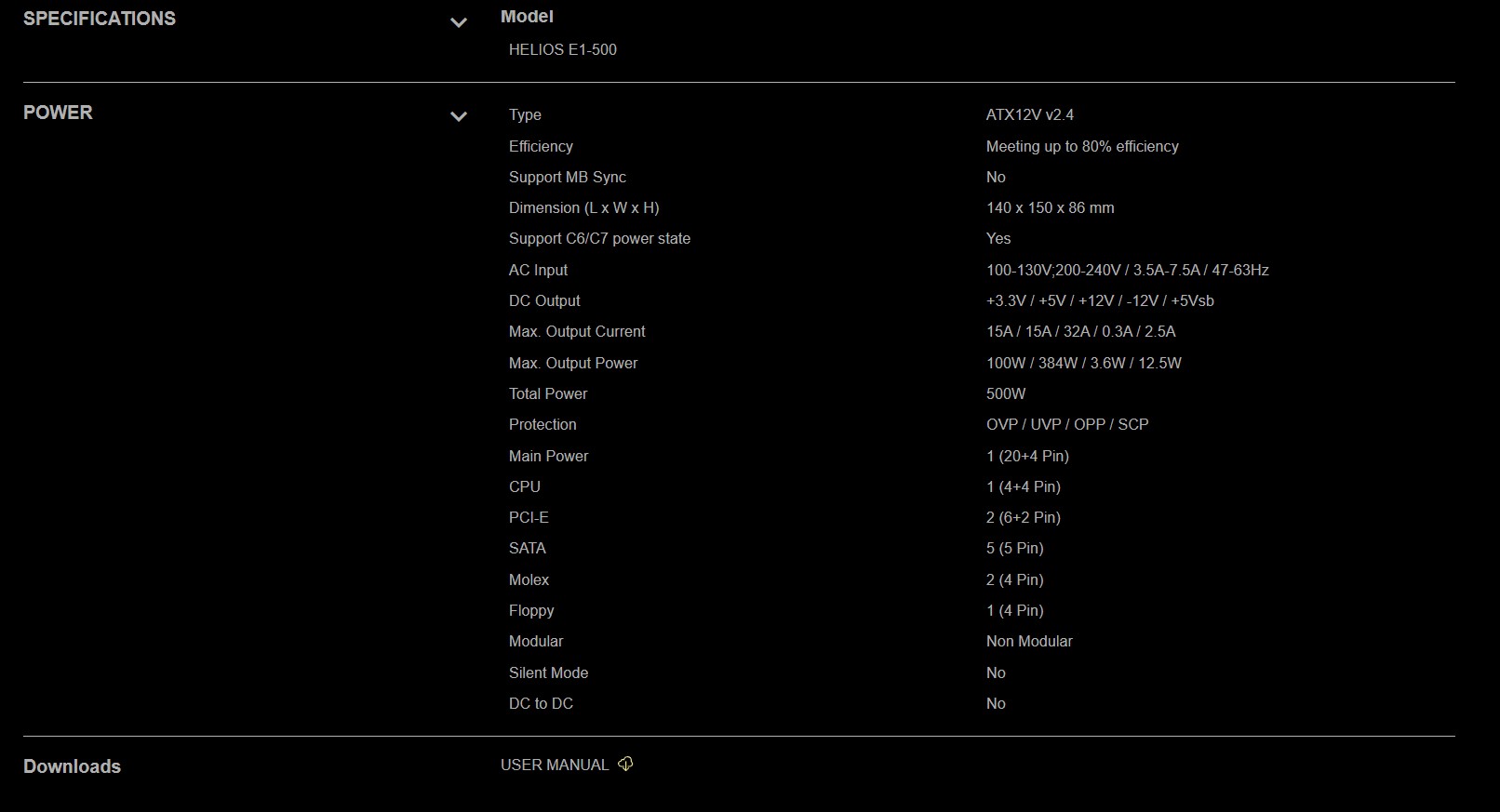Click the CPU row label

coord(525,486)
